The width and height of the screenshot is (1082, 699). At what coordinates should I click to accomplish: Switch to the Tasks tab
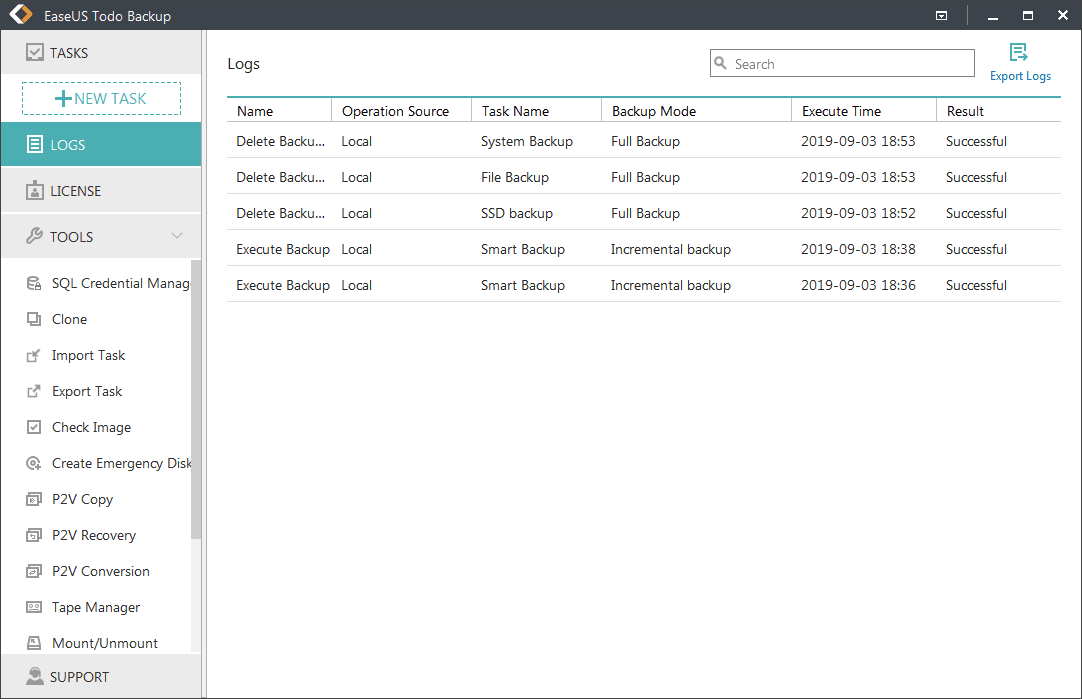[100, 53]
